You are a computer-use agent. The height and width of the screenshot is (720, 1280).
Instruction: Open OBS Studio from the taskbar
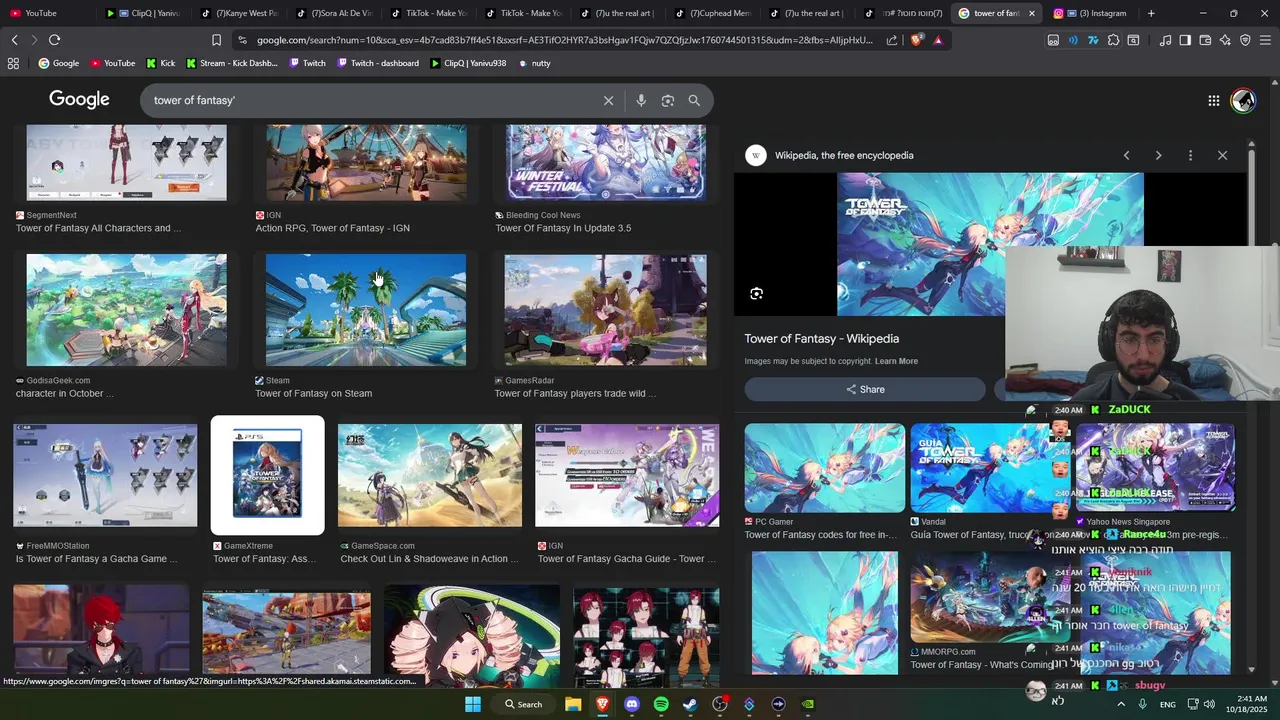pos(720,704)
